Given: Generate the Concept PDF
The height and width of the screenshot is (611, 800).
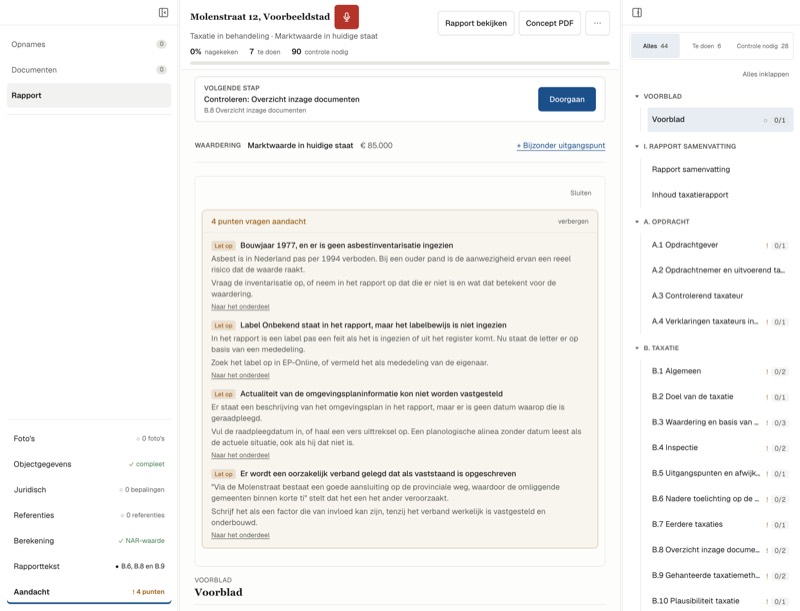Looking at the screenshot, I should click(549, 23).
